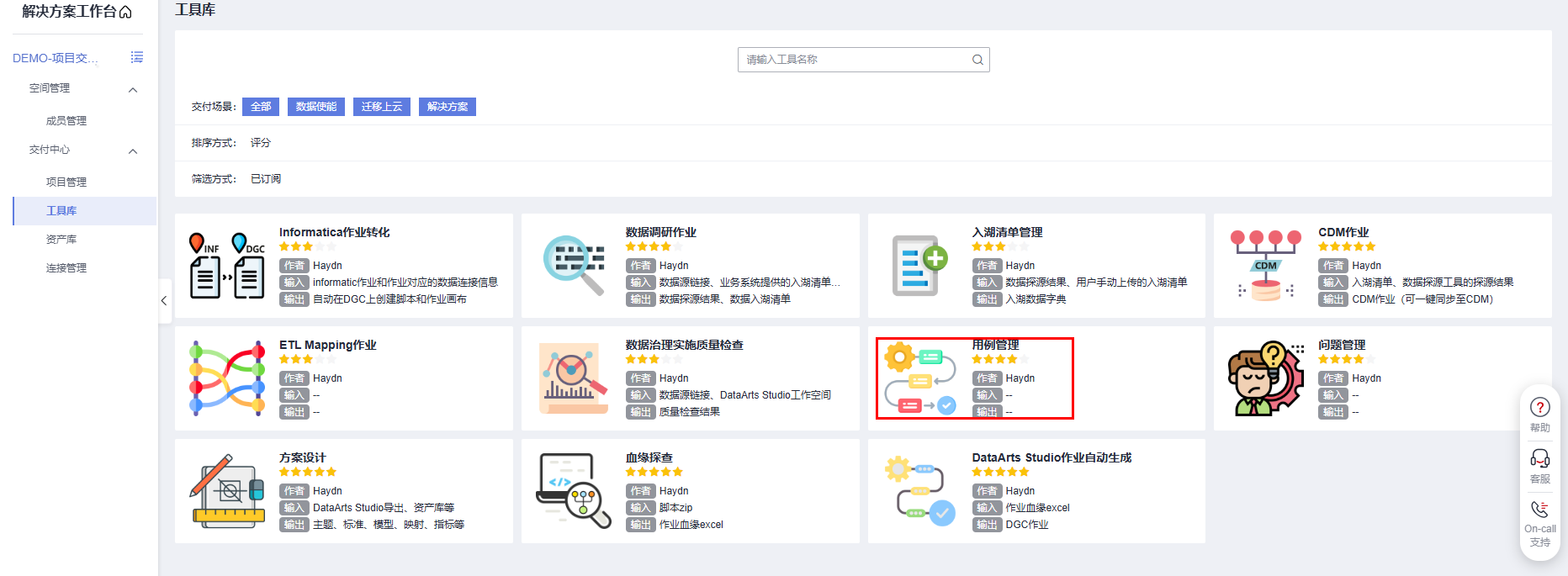Image resolution: width=1568 pixels, height=576 pixels.
Task: Open the 问题管理 person icon
Action: tap(1267, 378)
